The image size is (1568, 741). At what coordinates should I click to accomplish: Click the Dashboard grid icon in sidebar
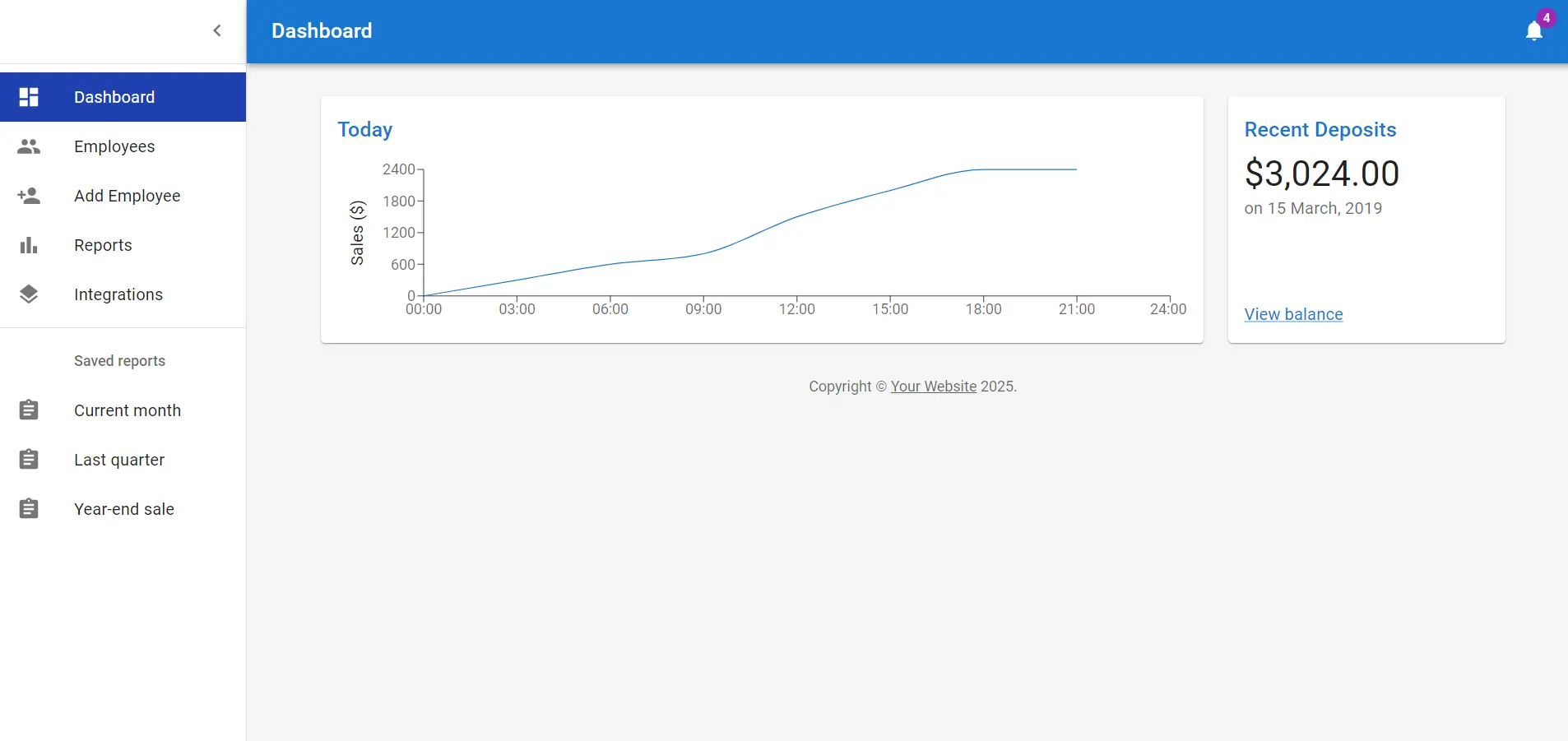[29, 97]
